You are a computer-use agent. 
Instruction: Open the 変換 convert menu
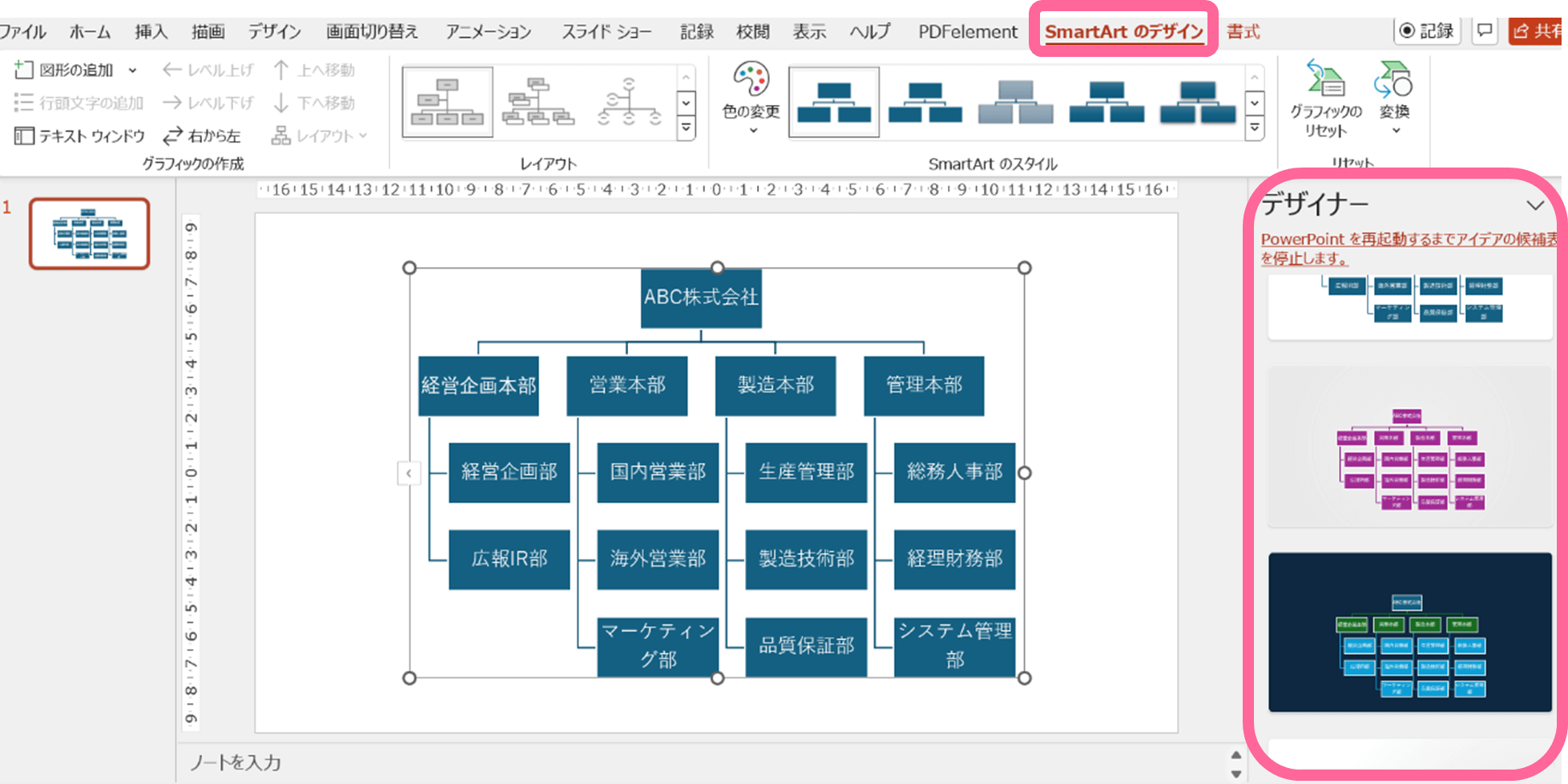[1393, 80]
